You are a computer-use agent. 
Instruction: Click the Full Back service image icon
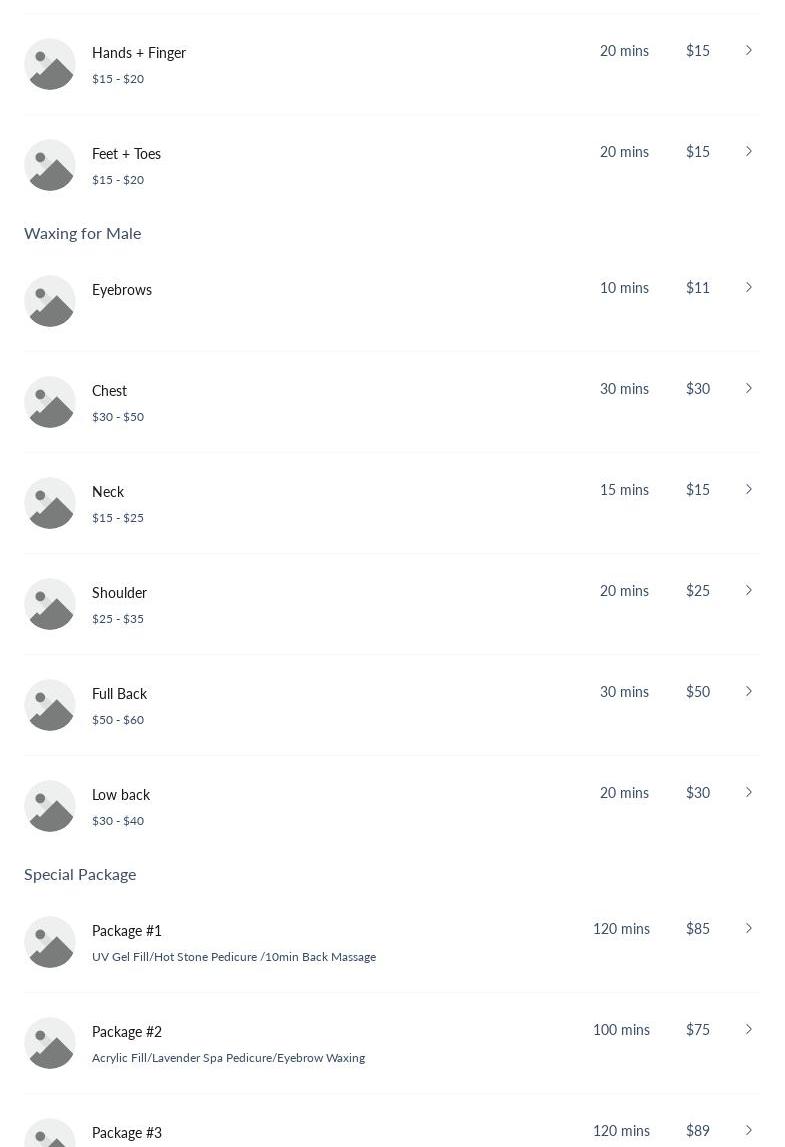50,705
